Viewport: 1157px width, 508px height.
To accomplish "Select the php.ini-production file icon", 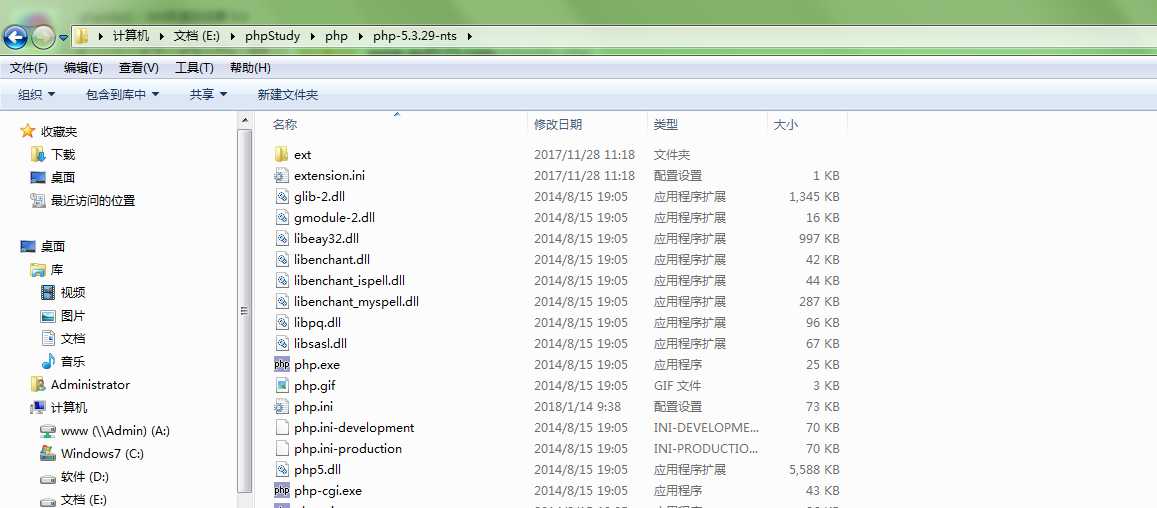I will [281, 448].
